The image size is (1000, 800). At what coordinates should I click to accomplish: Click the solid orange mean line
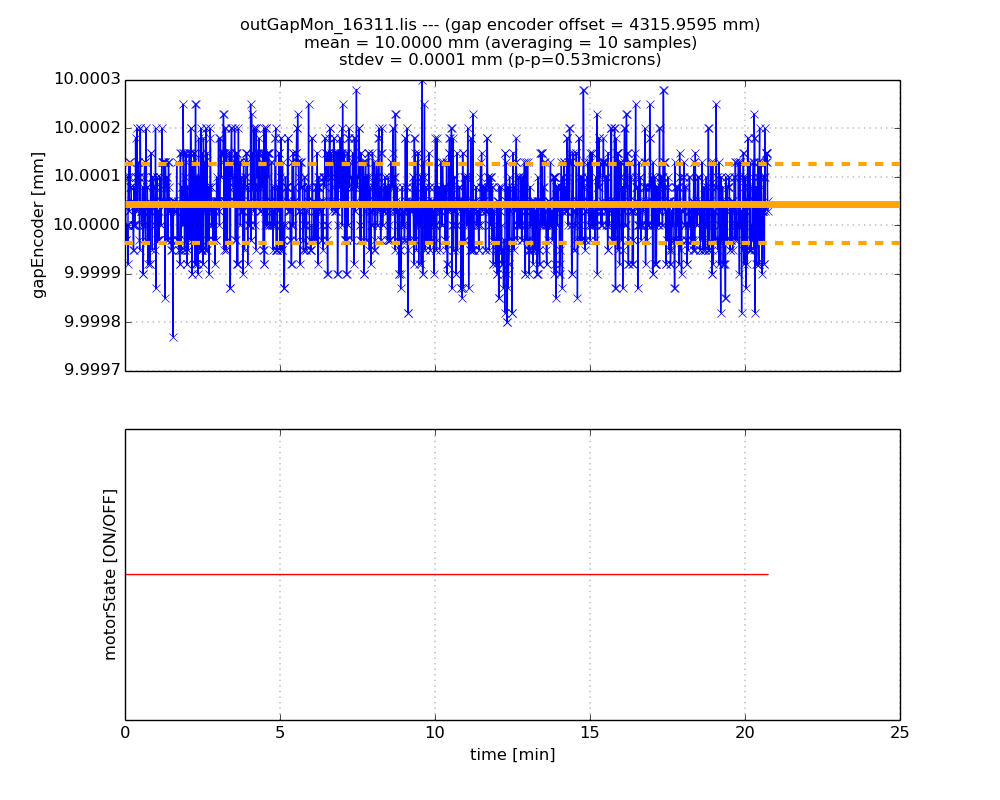tap(835, 204)
